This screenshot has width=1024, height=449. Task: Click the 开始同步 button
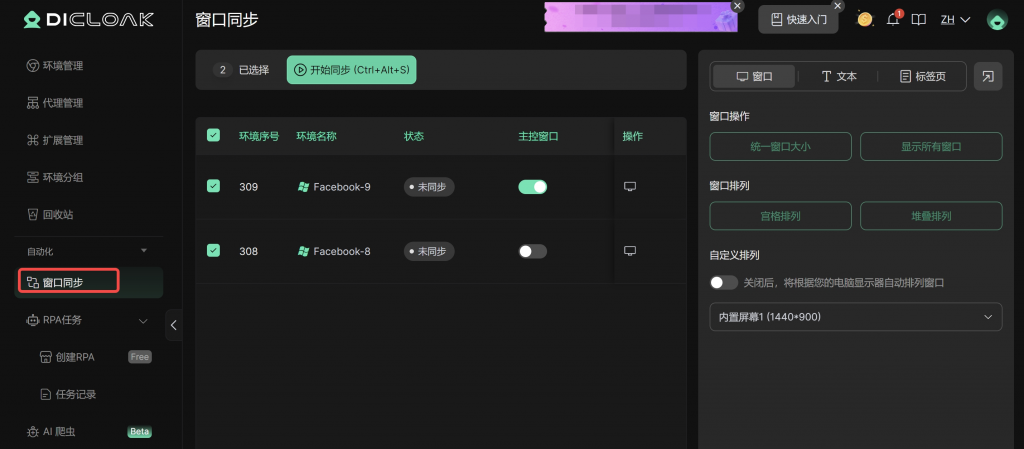point(351,70)
